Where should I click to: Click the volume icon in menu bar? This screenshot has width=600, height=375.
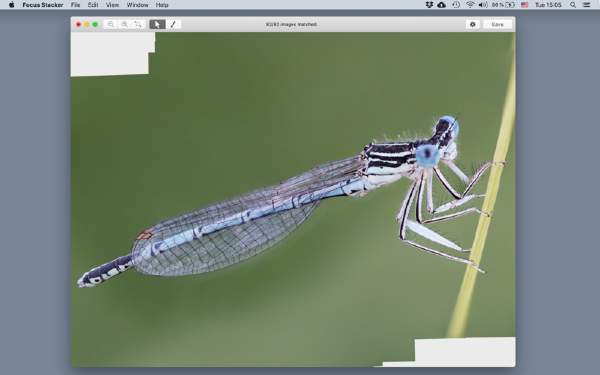(483, 5)
